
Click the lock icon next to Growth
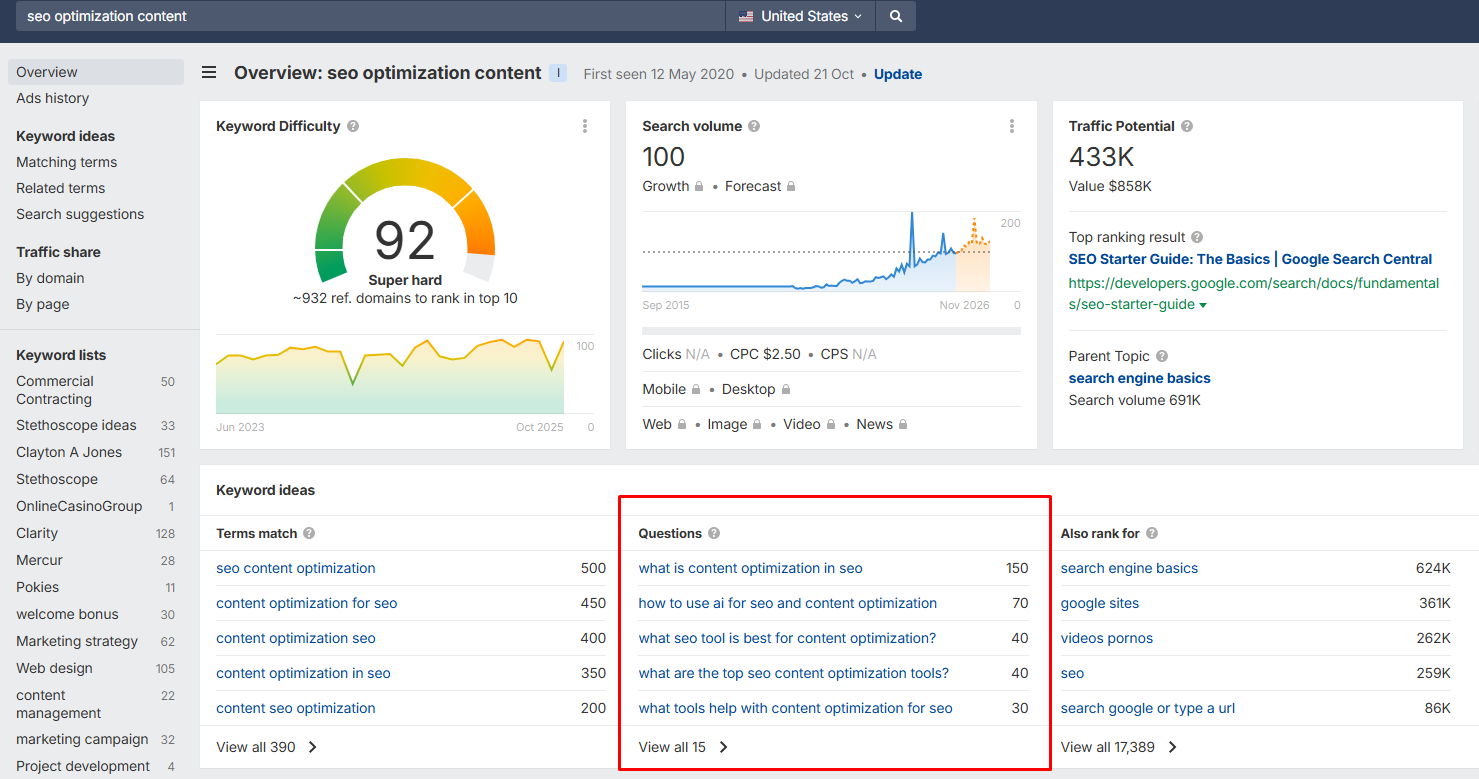click(x=699, y=186)
